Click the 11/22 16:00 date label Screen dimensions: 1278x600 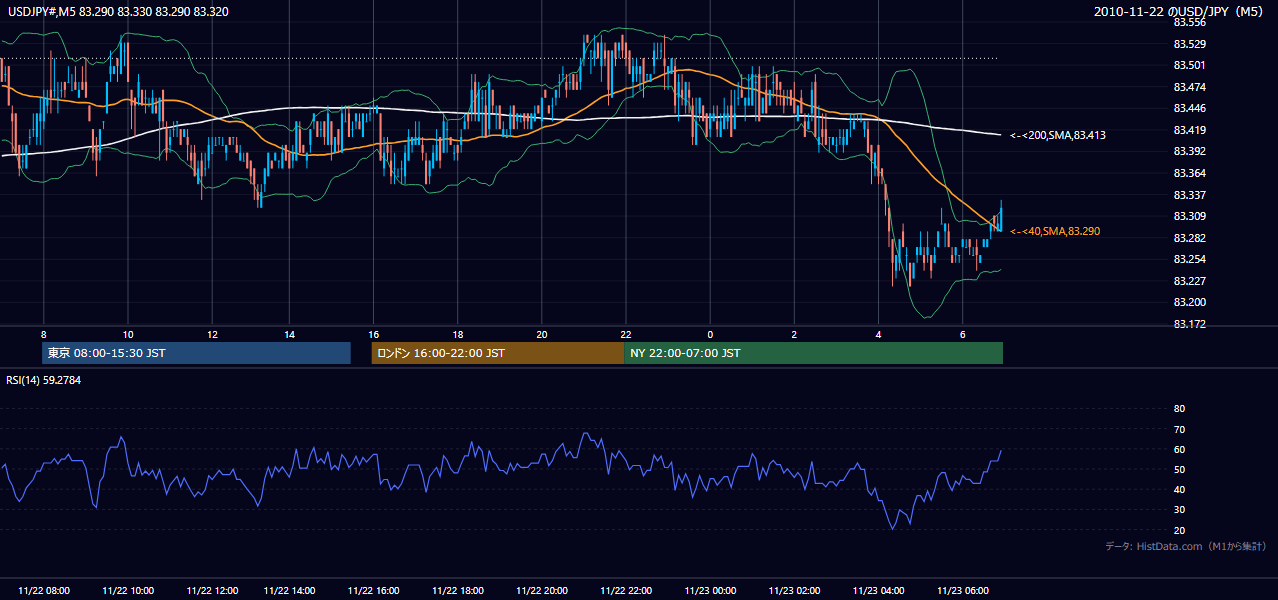373,591
